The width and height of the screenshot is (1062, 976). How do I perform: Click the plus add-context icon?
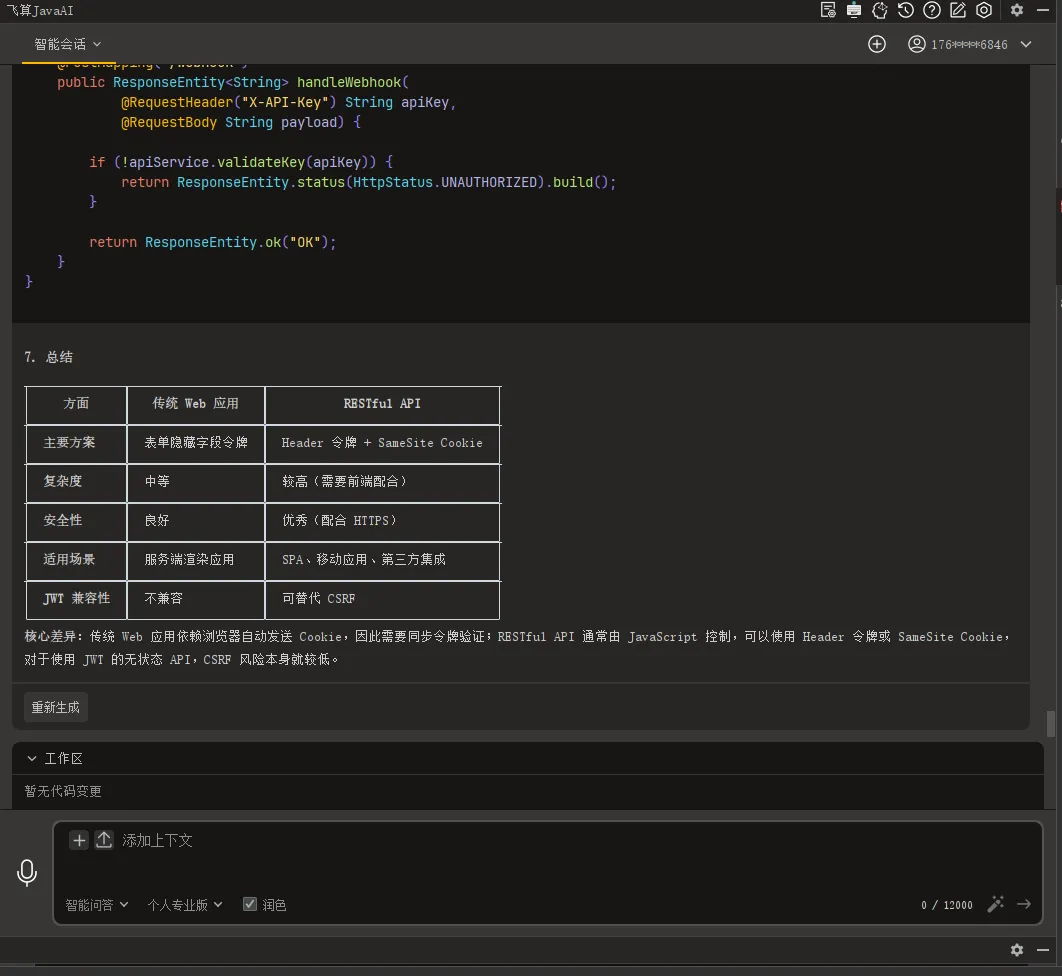(x=79, y=841)
